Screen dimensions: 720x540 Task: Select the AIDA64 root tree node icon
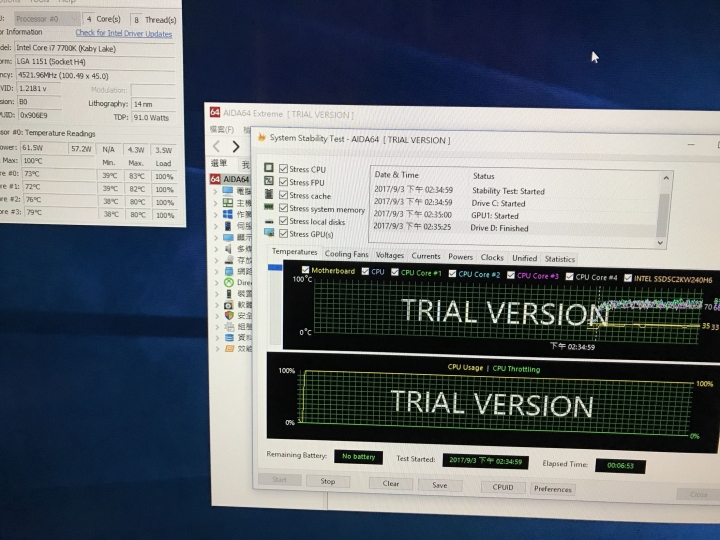tap(215, 179)
